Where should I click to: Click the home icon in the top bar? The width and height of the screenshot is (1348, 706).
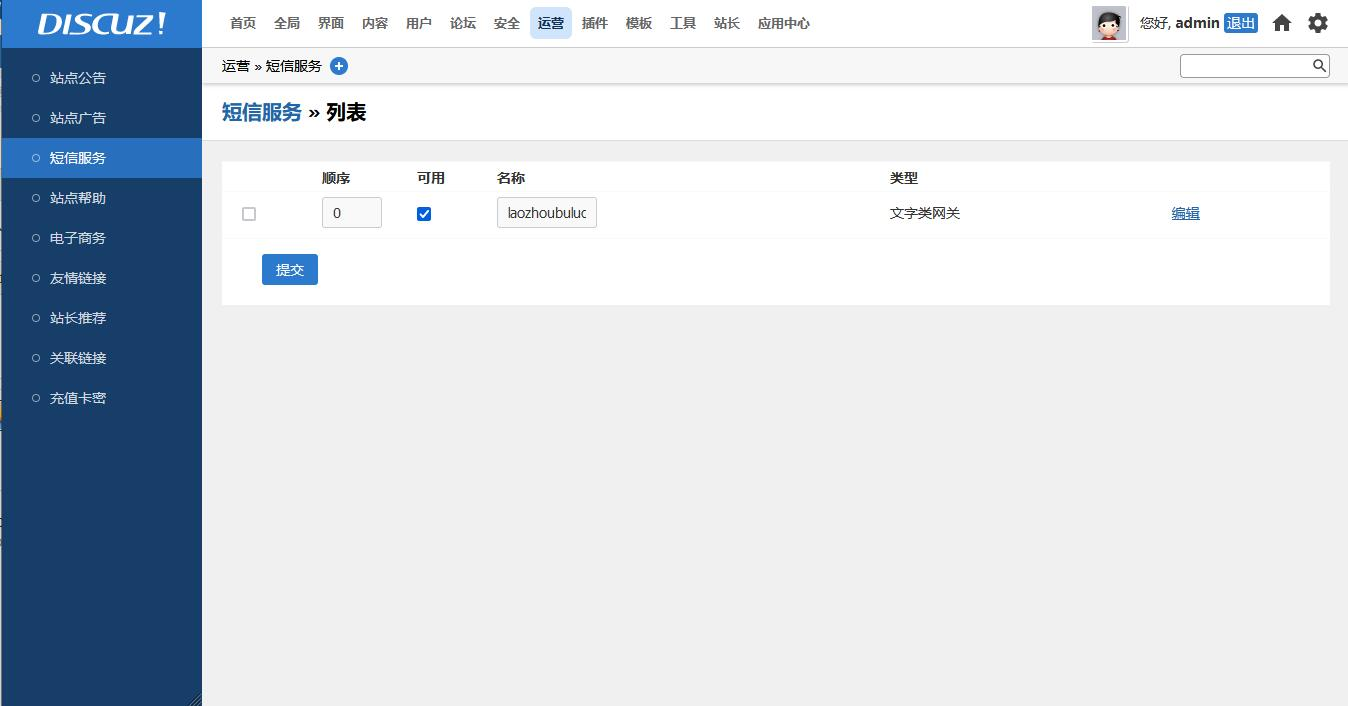click(1281, 22)
